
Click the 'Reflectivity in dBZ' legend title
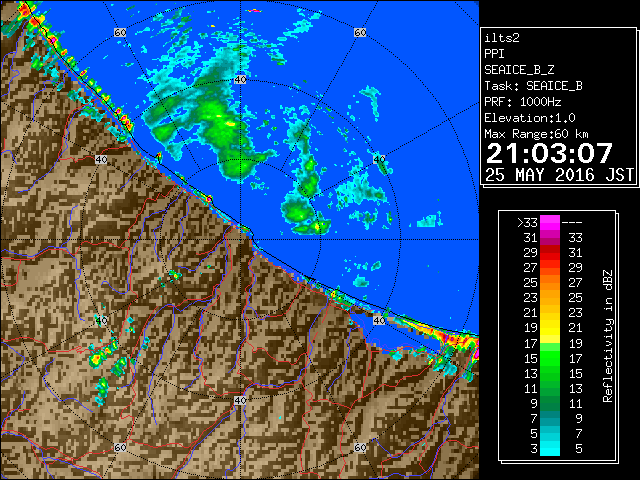(x=608, y=336)
